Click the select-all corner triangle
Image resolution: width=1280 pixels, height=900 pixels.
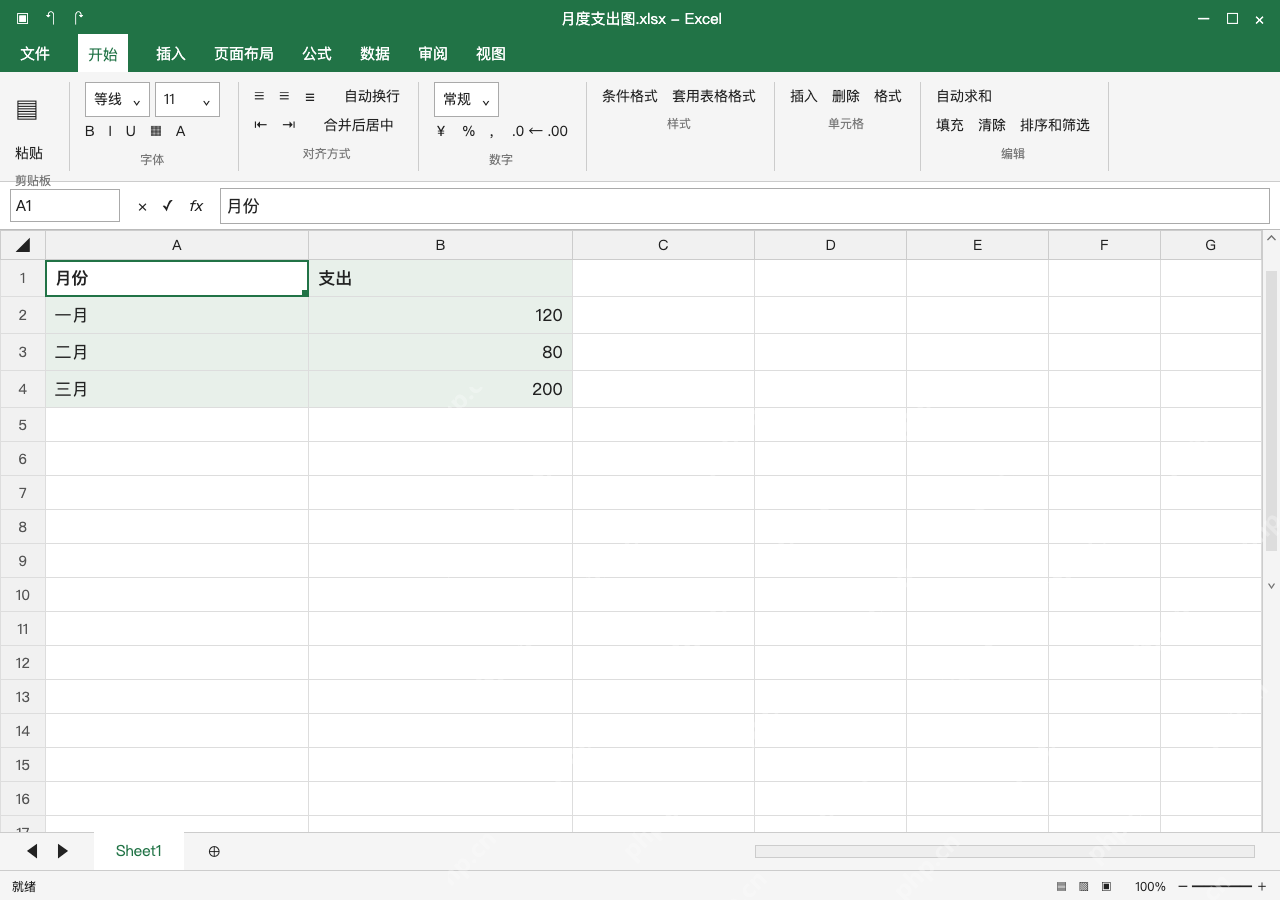click(x=23, y=245)
